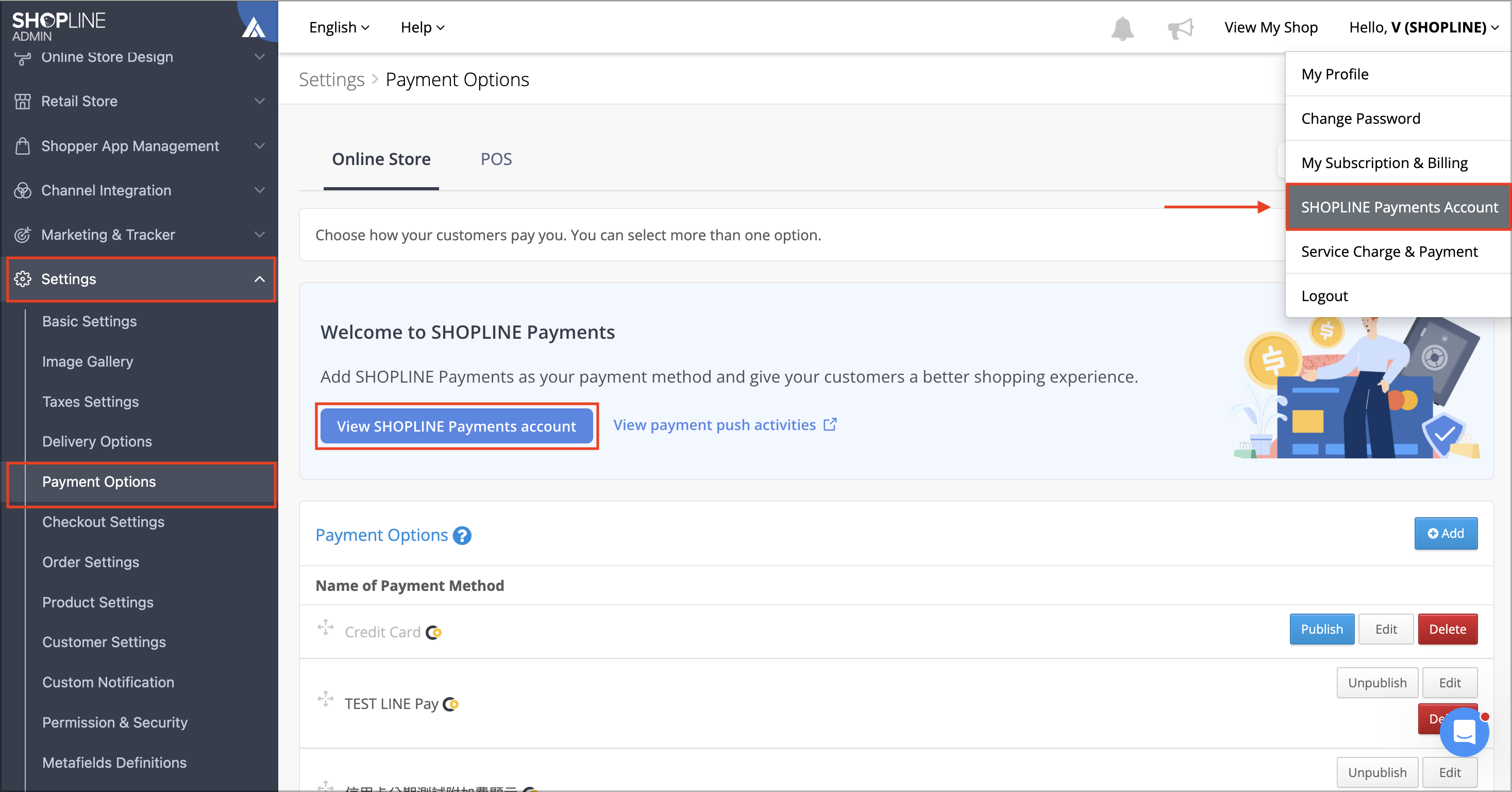This screenshot has height=792, width=1512.
Task: Click the TEST LINE Pay drag handle
Action: coord(325,699)
